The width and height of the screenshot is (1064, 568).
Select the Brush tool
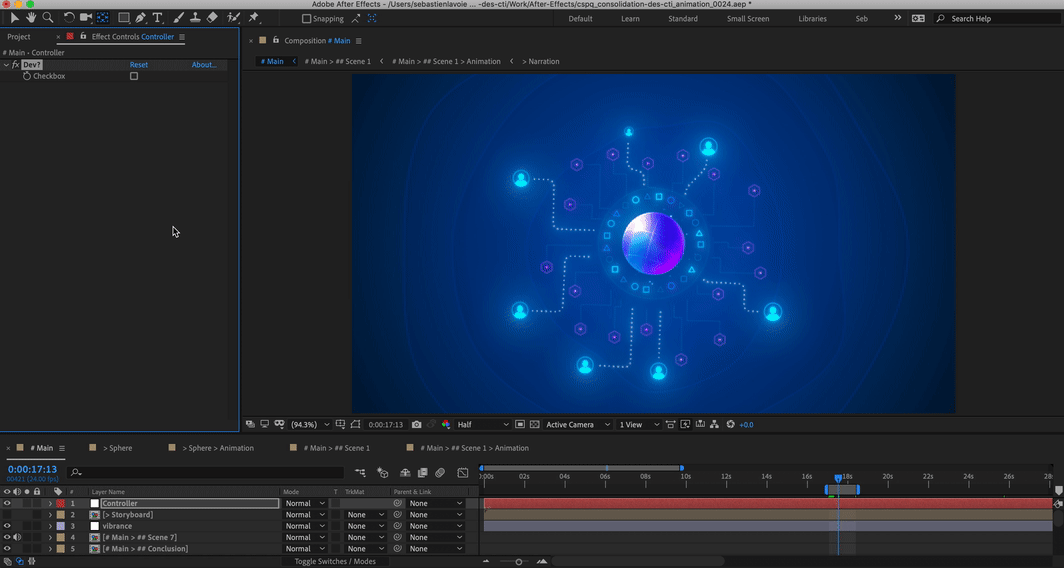tap(179, 18)
